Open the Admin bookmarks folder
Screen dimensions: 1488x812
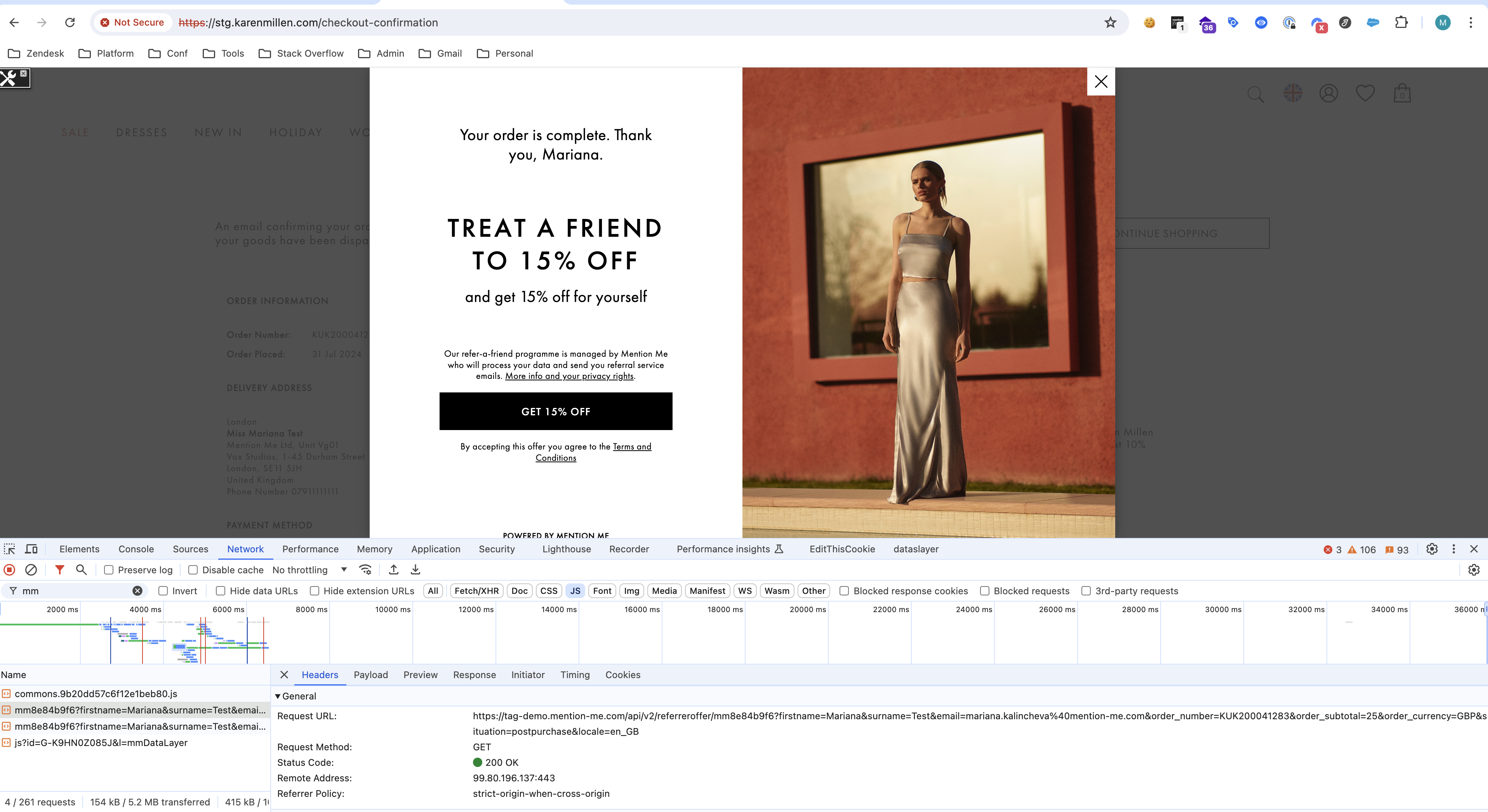381,53
